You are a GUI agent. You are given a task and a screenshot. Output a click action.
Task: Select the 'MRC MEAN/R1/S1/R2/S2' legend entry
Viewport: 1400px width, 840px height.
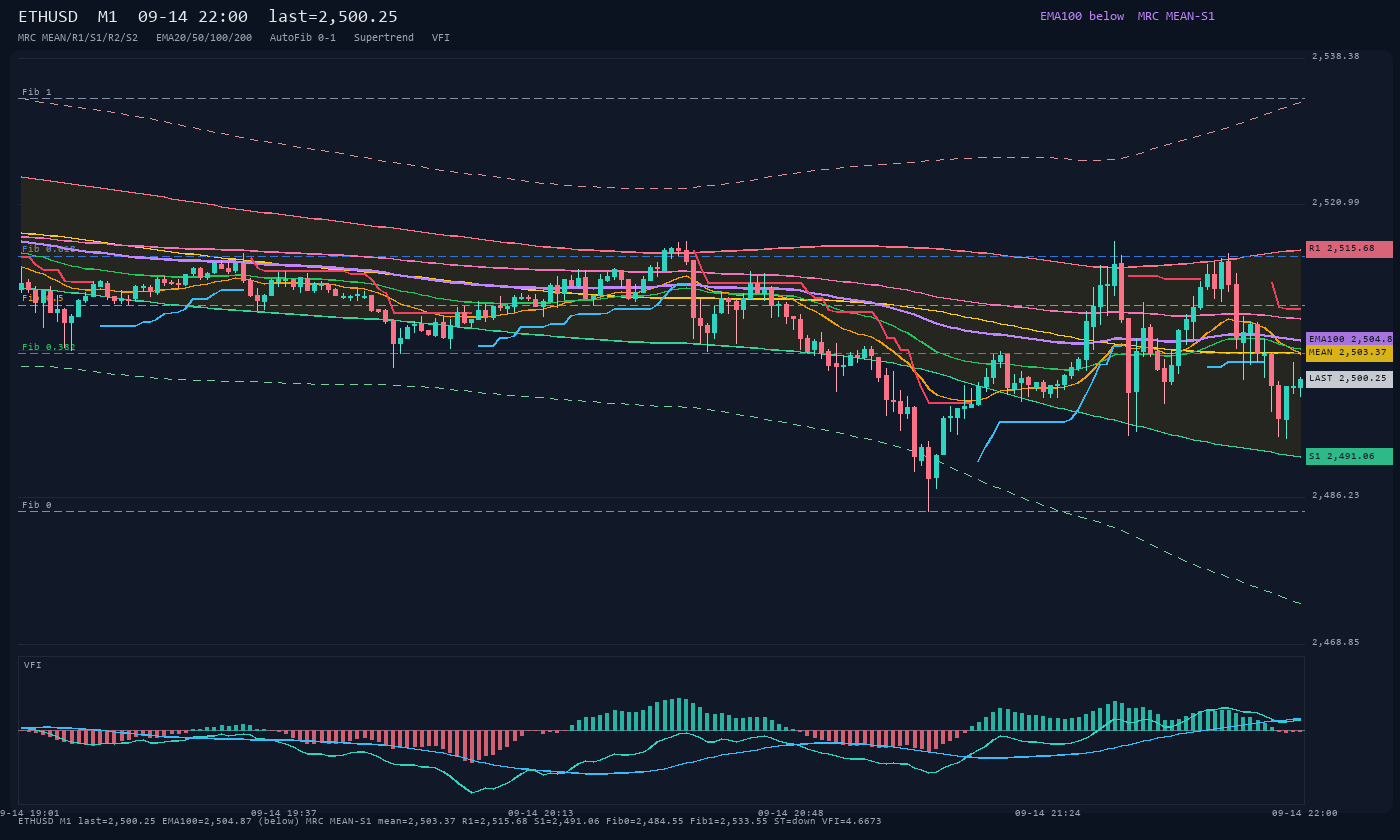coord(78,37)
